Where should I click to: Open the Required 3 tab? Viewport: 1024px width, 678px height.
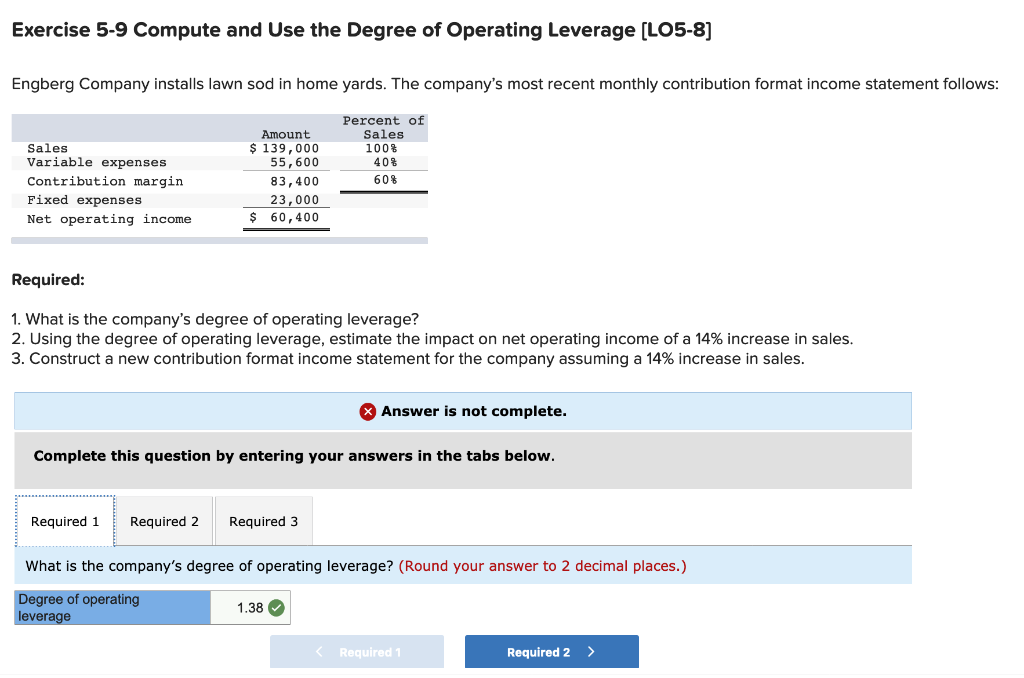263,520
